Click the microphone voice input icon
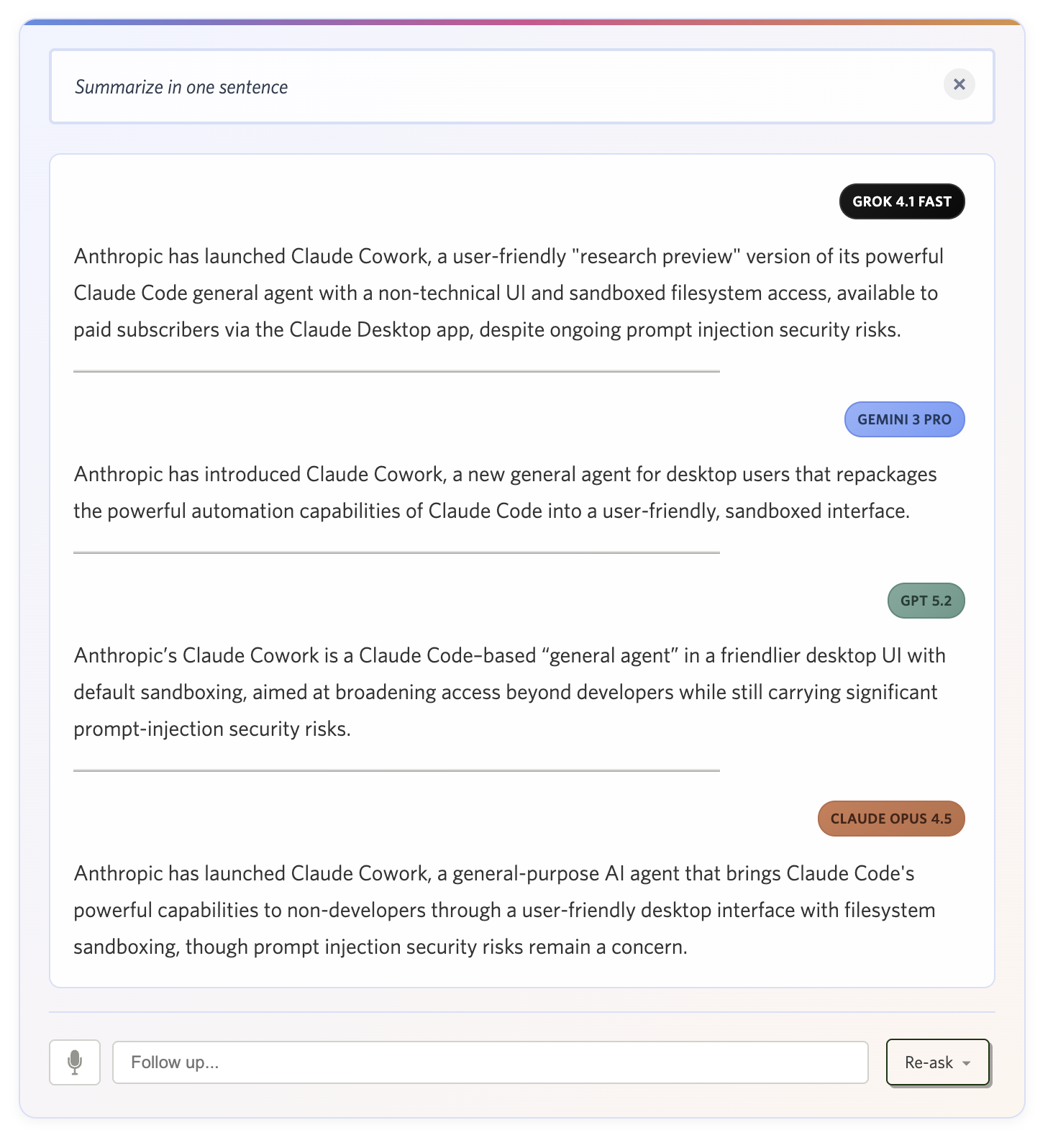 (75, 1062)
